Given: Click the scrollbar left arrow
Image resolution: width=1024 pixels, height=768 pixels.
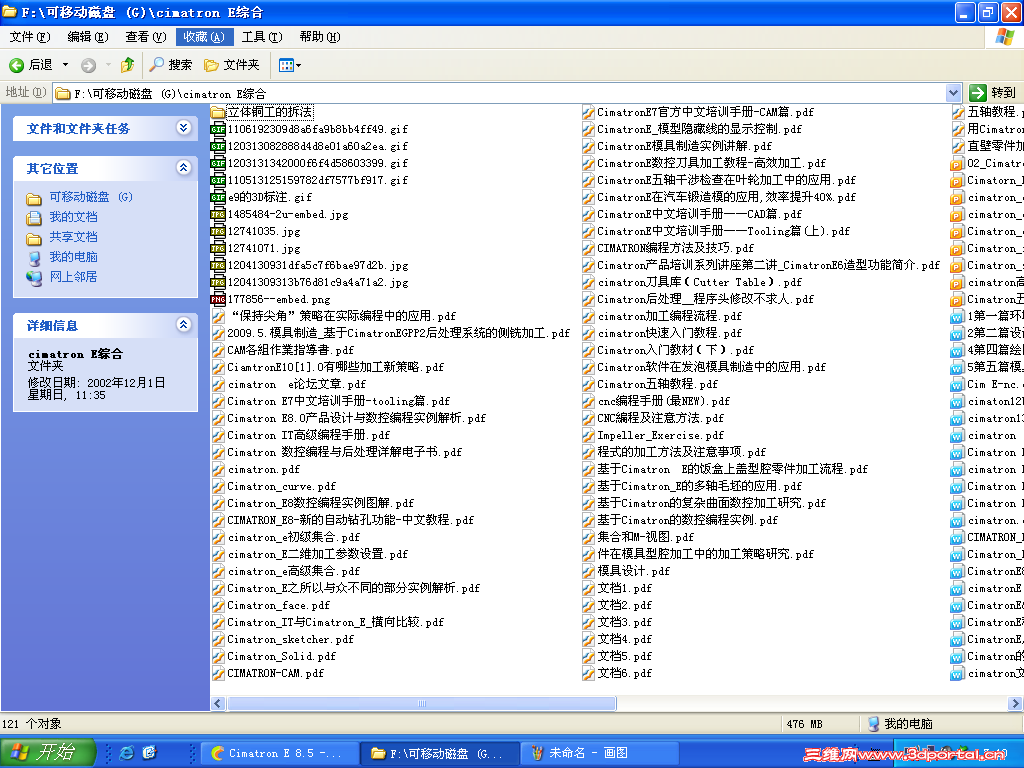Looking at the screenshot, I should tap(218, 703).
